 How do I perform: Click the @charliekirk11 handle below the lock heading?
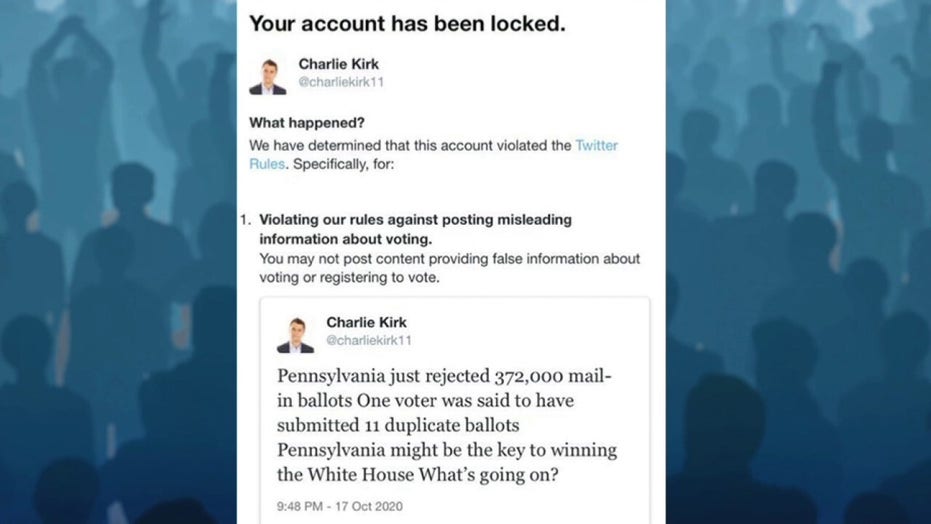click(x=341, y=82)
